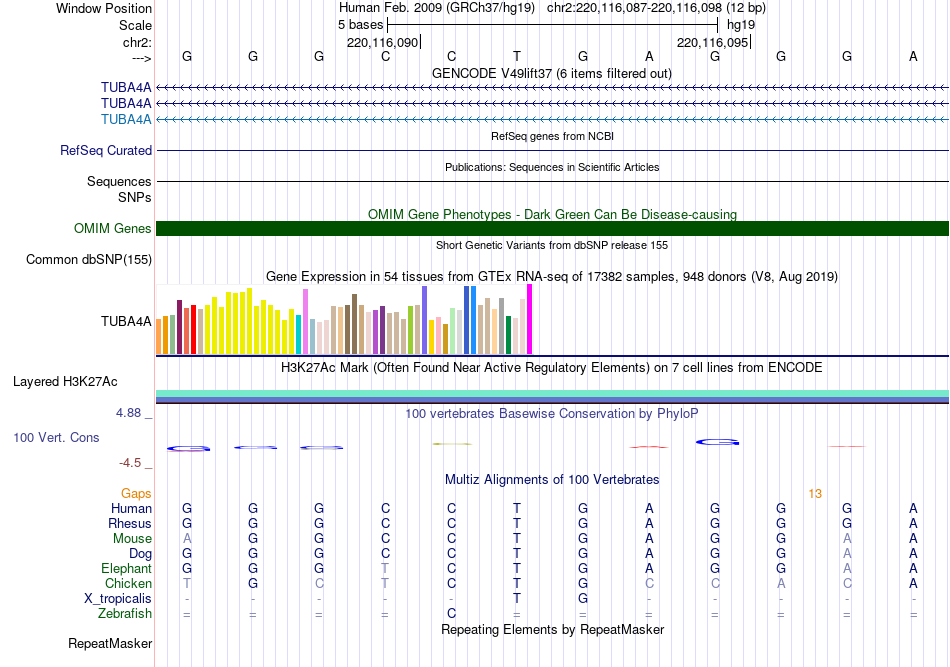Click the Human Feb. 2009 (GRCh37/hg19) assembly text
950x667 pixels.
437,8
